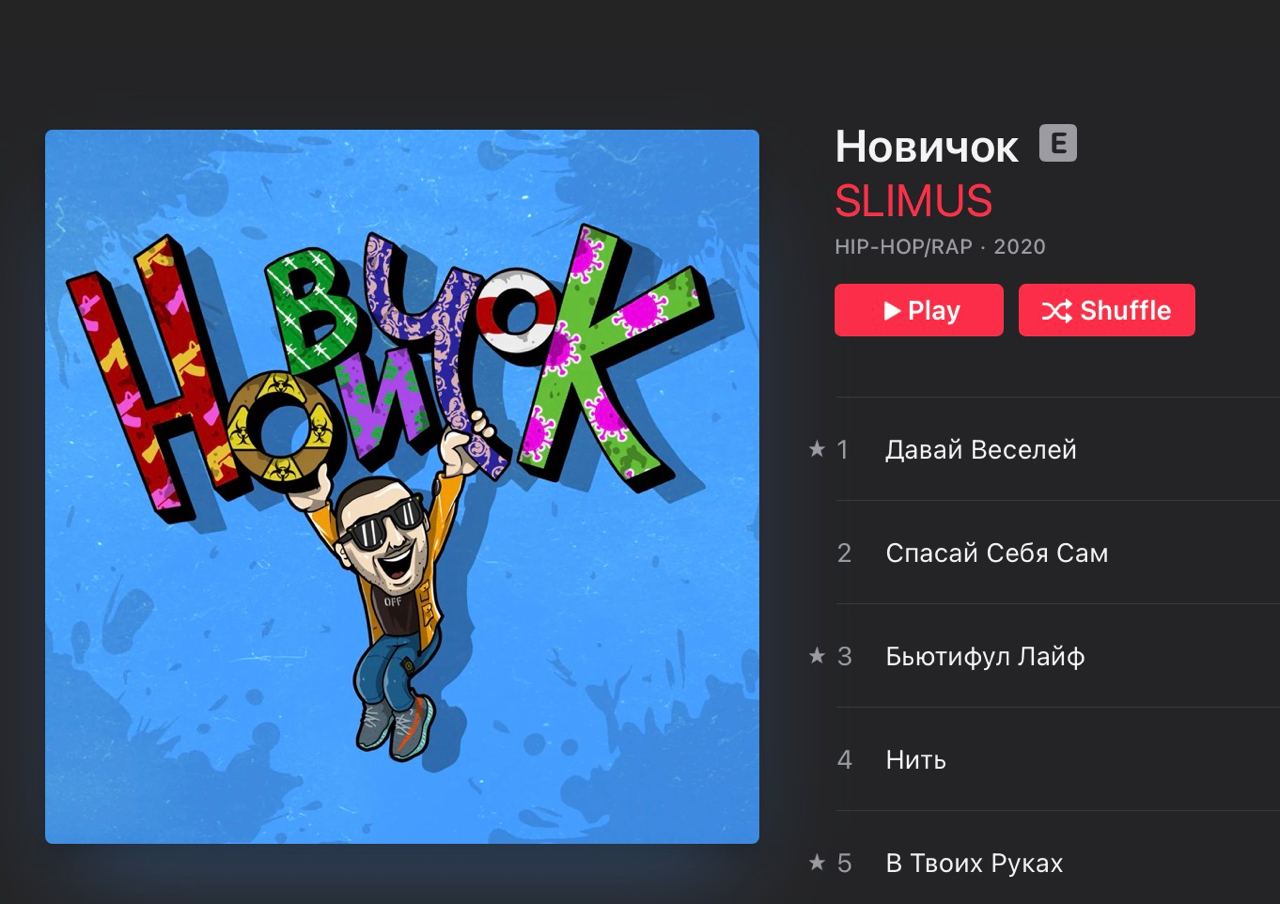1280x904 pixels.
Task: Open the SLIMUS artist page
Action: 913,201
